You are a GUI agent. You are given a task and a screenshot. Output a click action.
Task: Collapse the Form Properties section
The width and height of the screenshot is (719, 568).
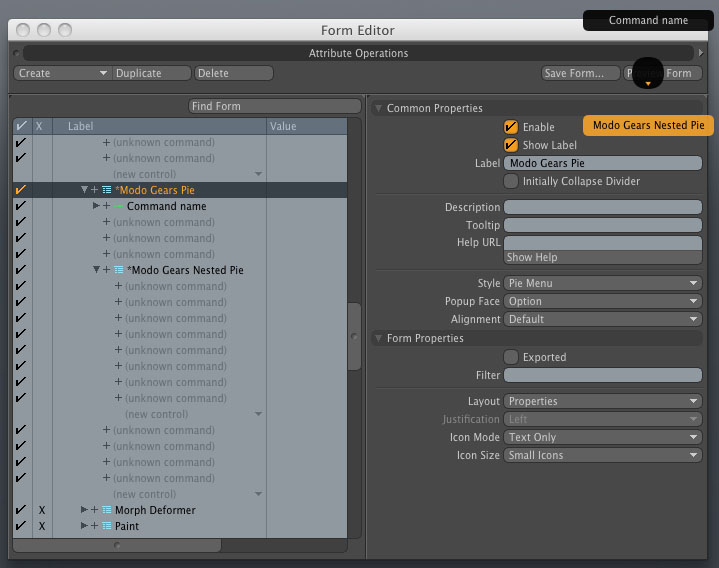378,338
